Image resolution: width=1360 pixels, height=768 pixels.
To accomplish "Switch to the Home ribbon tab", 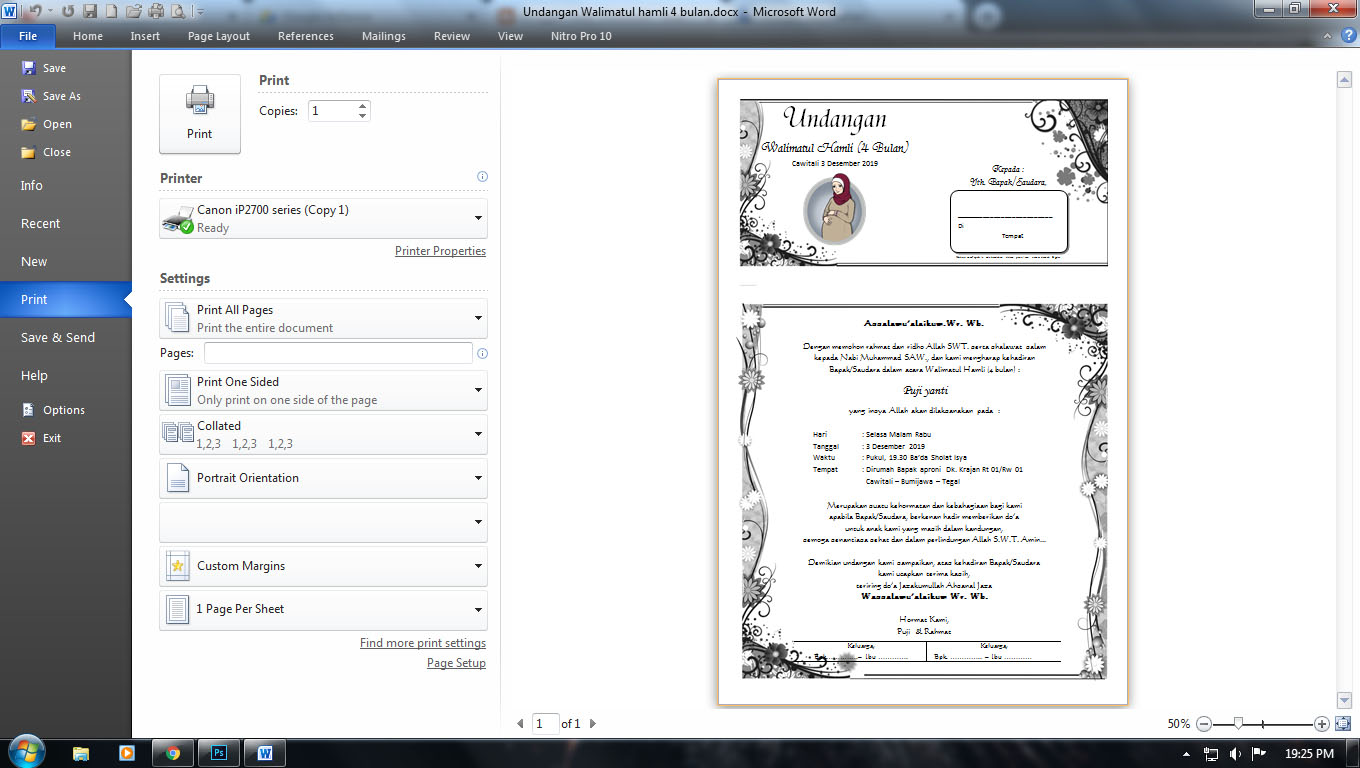I will pyautogui.click(x=88, y=36).
